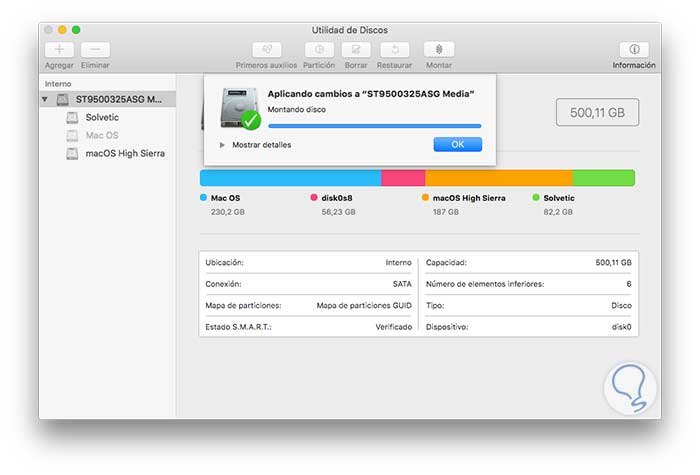Click the orange macOS High Sierra bar segment
The height and width of the screenshot is (475, 700).
tap(499, 178)
